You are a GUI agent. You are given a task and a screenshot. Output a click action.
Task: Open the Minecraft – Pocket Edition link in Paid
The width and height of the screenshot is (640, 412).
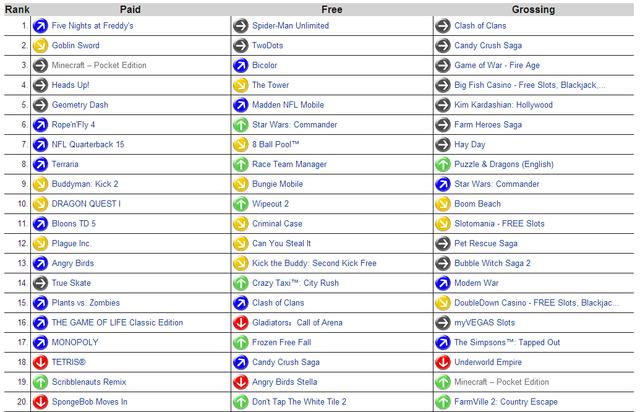[x=98, y=65]
